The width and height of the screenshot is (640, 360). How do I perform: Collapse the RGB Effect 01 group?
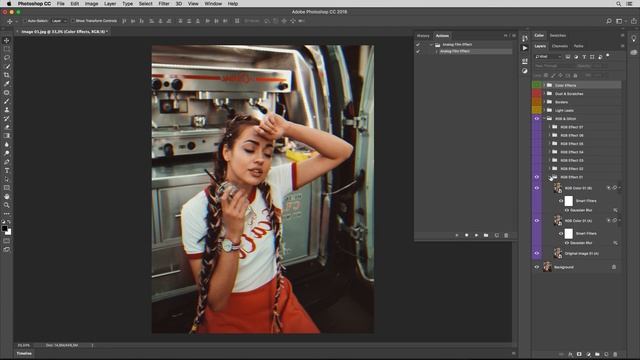(549, 177)
